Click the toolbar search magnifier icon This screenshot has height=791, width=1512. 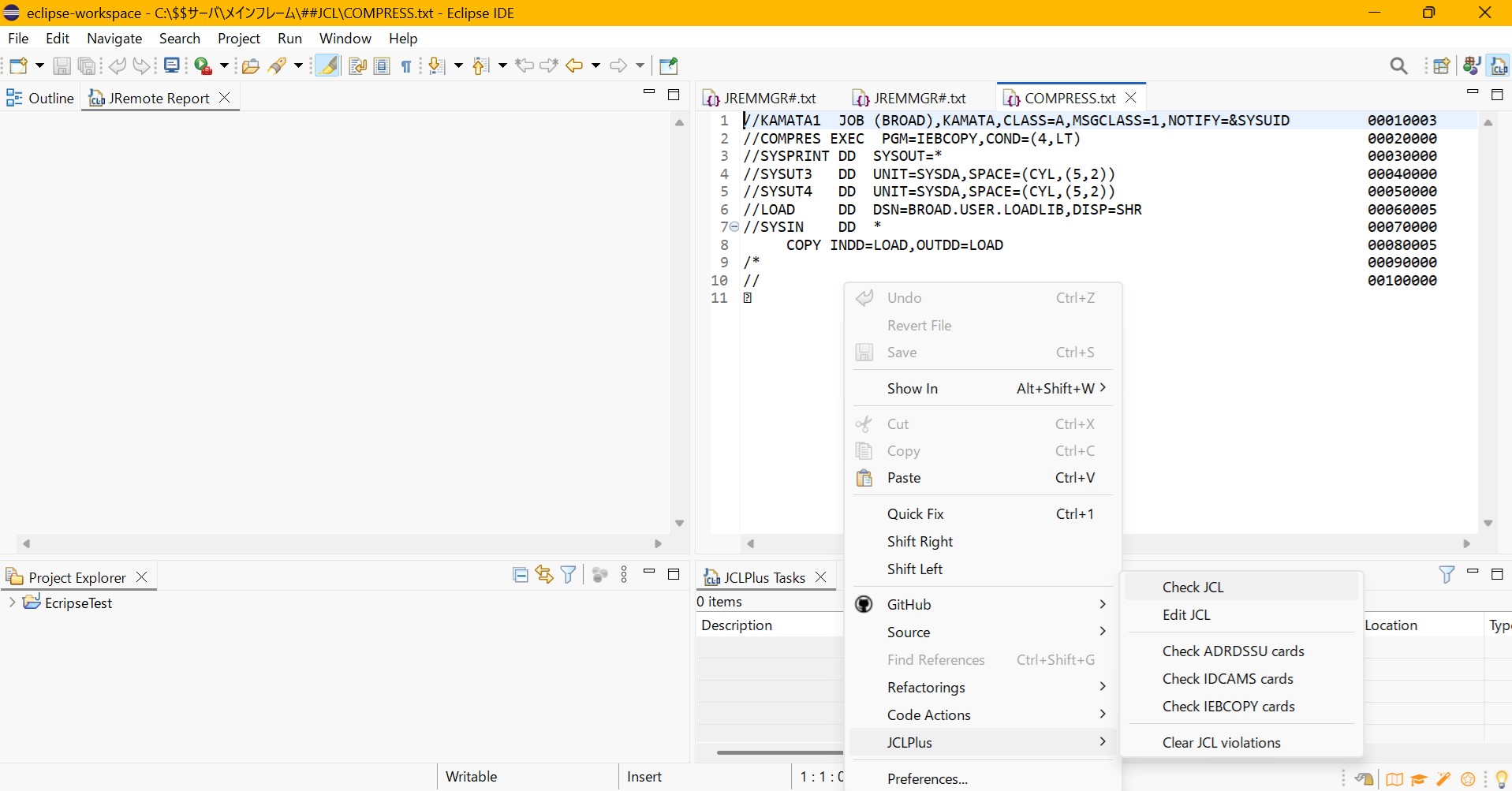click(1398, 66)
